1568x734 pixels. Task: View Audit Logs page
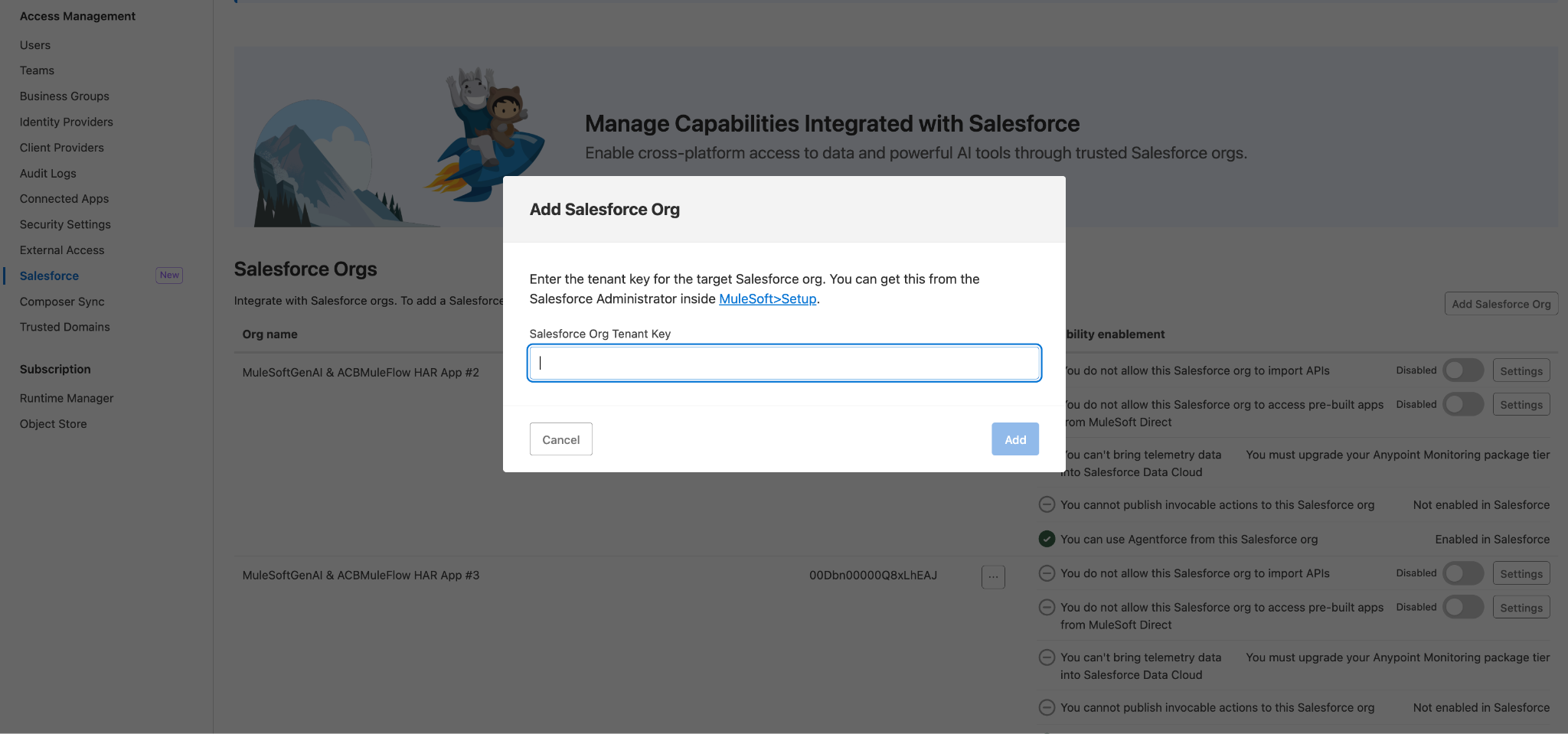48,174
